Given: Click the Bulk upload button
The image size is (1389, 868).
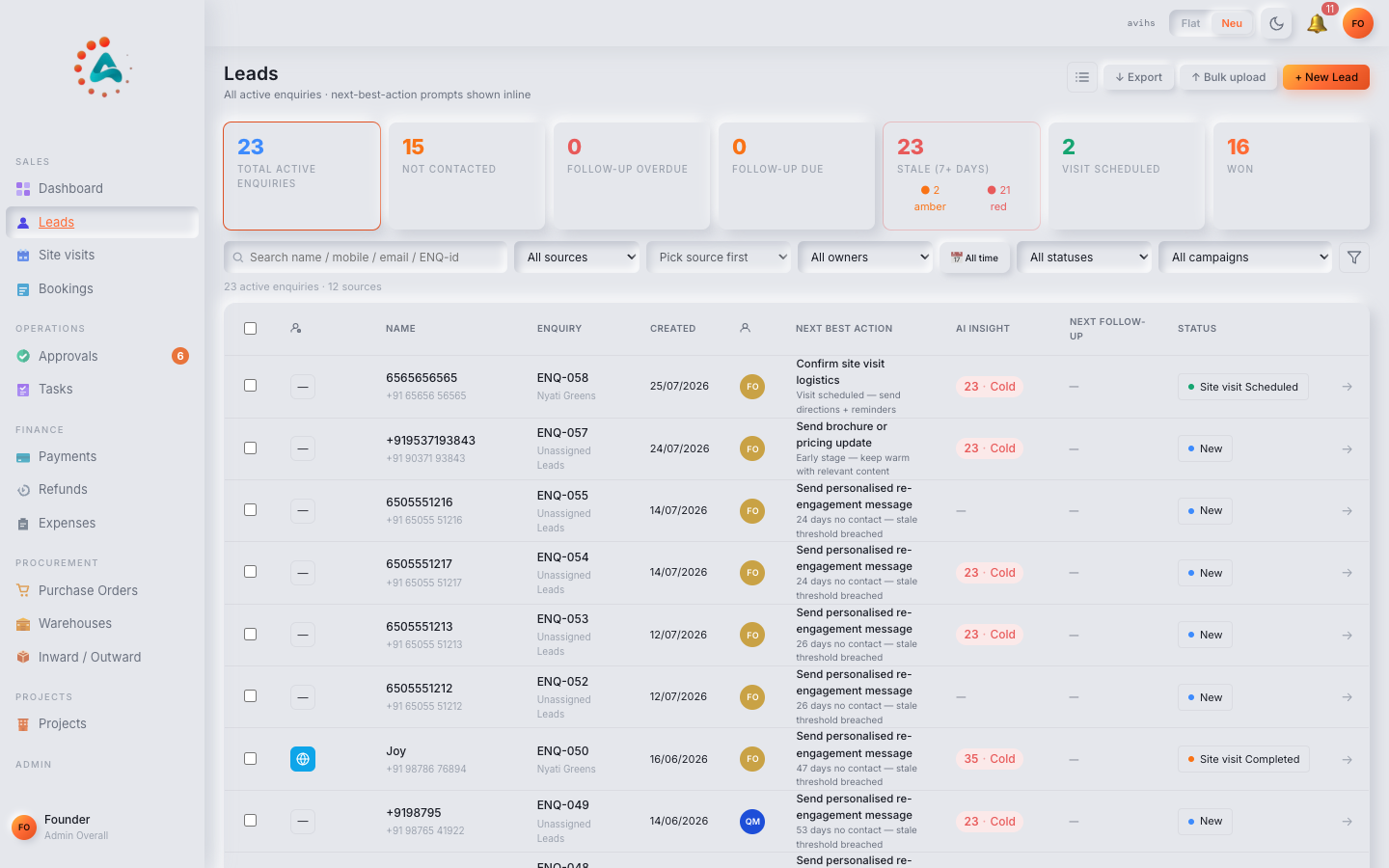Looking at the screenshot, I should click(1228, 77).
